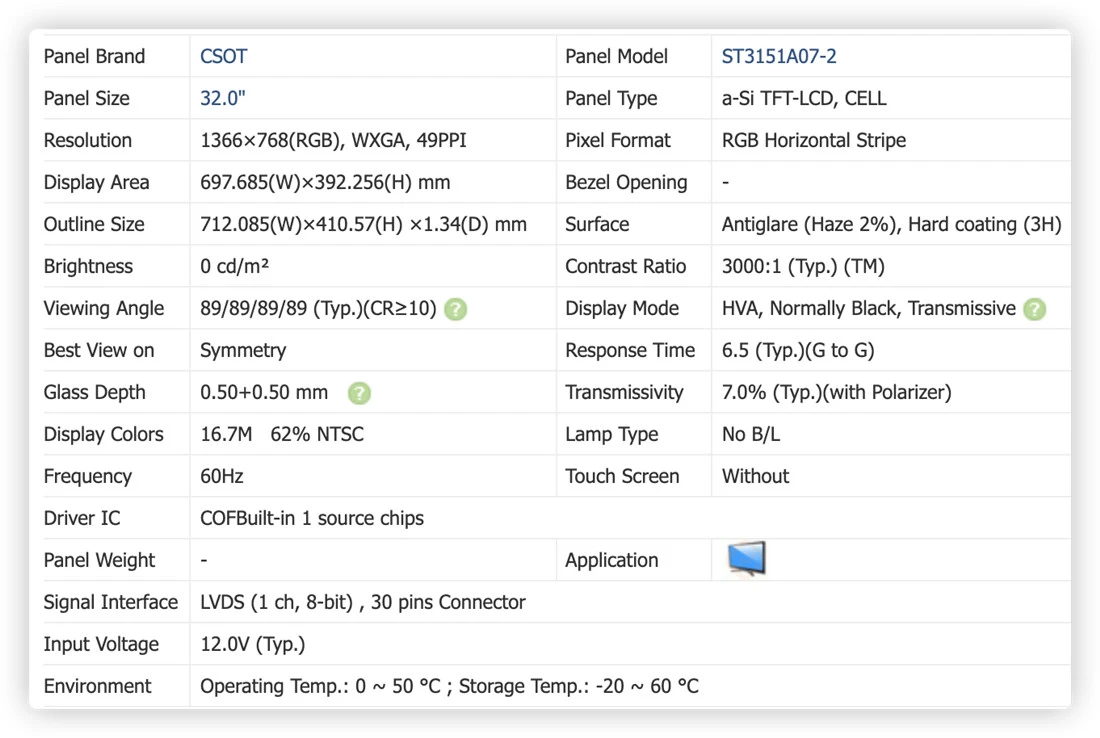Select the 3000:1 contrast ratio value
Screen dimensions: 1100x738
[803, 267]
